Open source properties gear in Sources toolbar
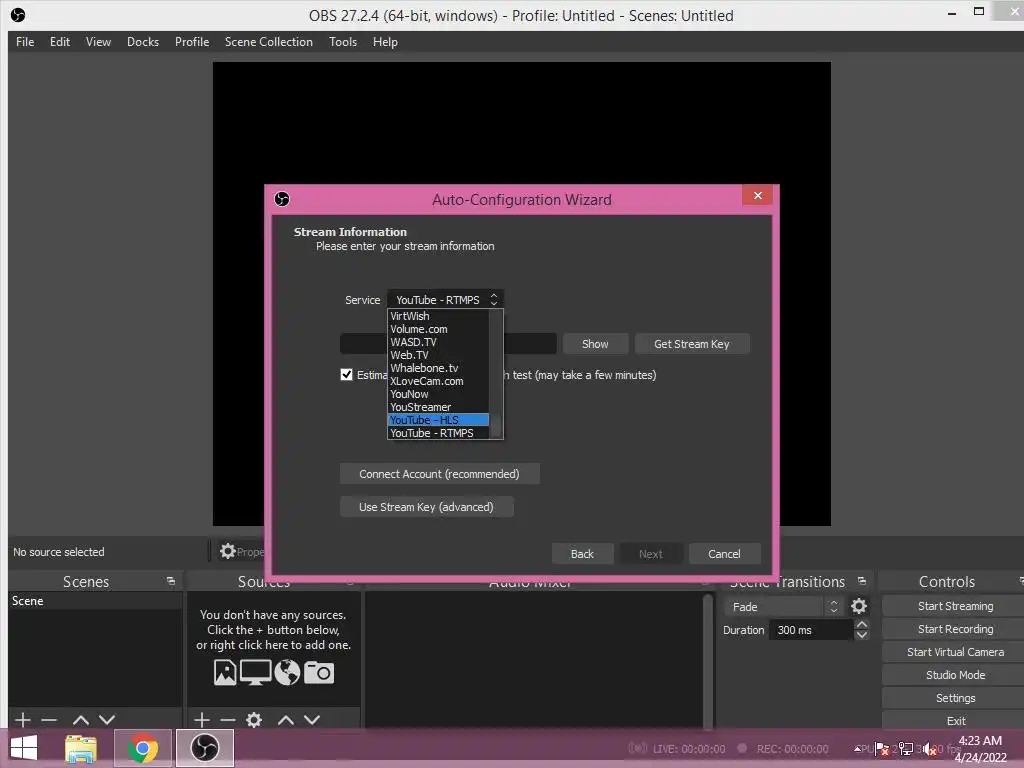The width and height of the screenshot is (1024, 768). (254, 720)
